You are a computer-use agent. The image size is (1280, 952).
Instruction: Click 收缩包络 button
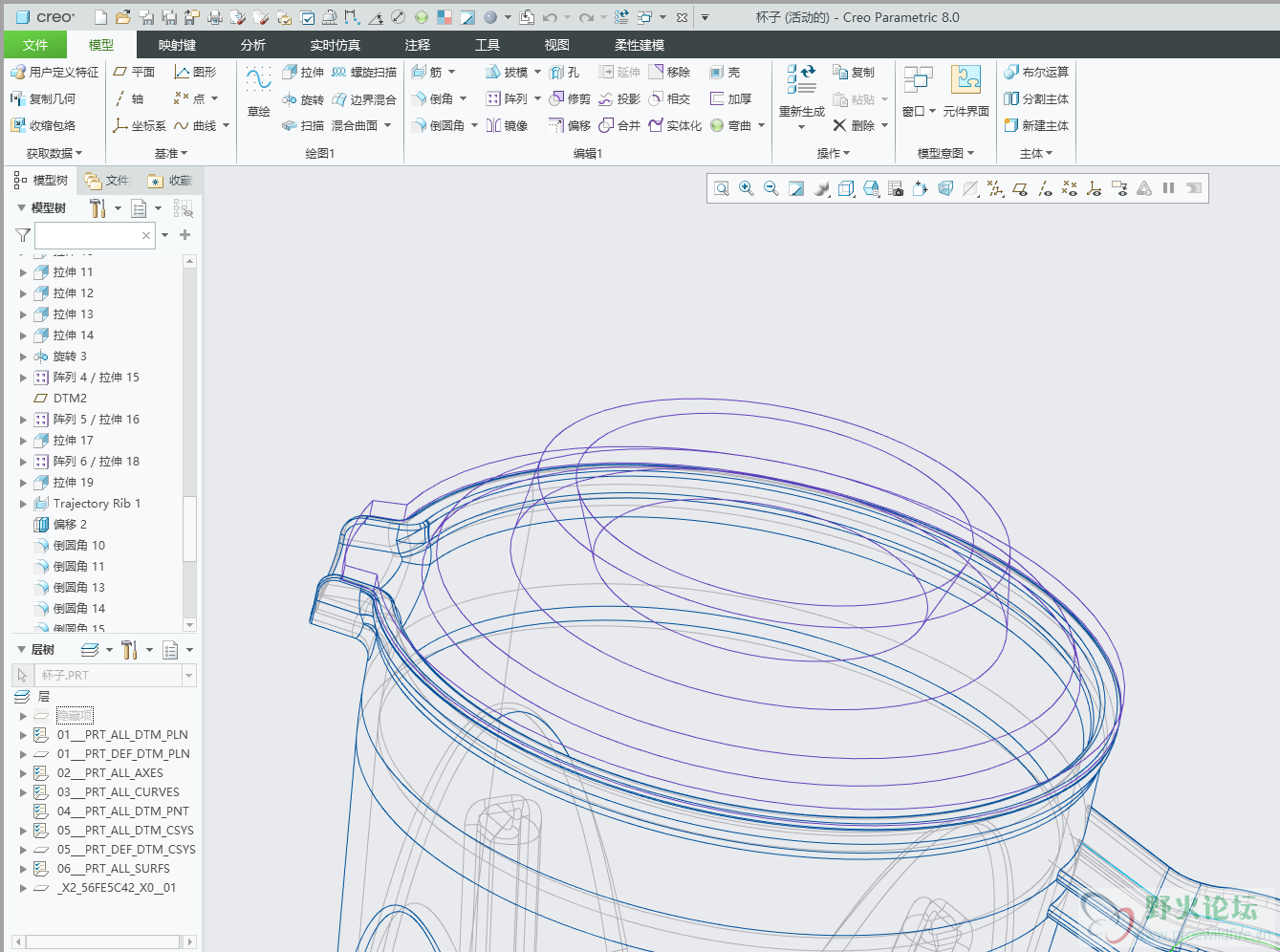[x=43, y=125]
